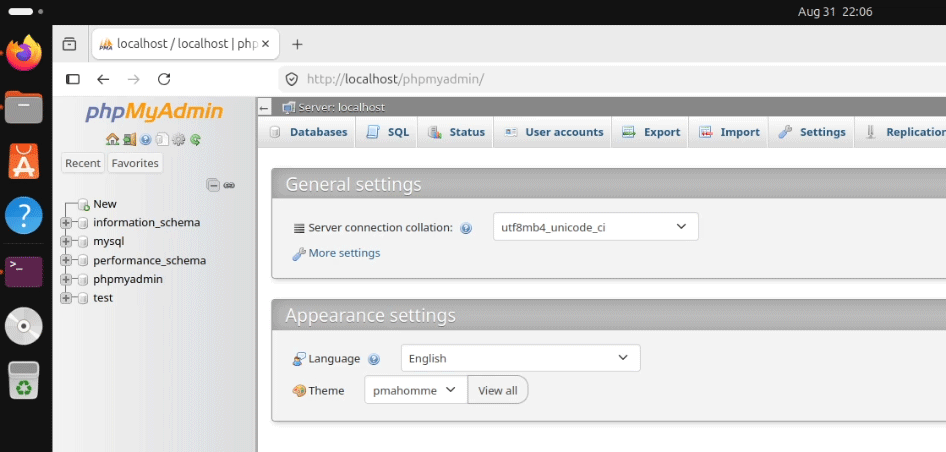Hide navigation panel with arrow icon

click(x=264, y=108)
